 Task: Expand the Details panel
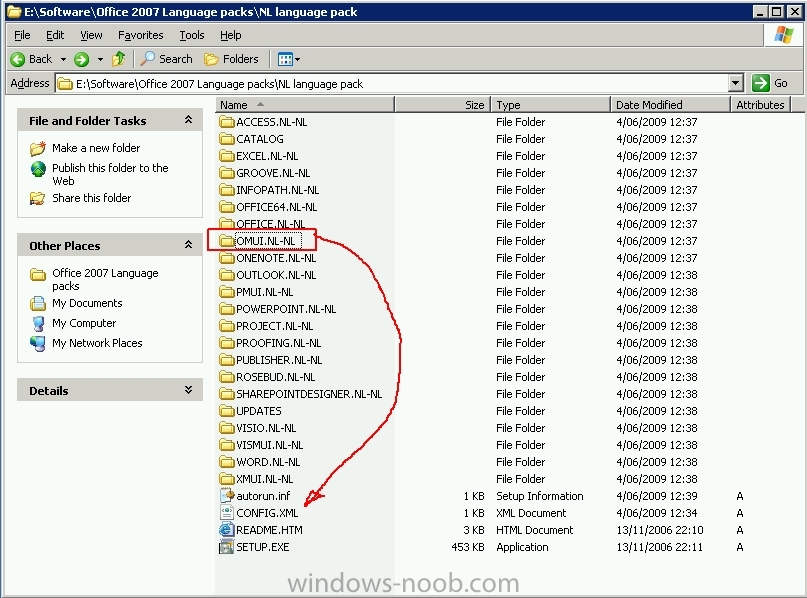[x=188, y=390]
